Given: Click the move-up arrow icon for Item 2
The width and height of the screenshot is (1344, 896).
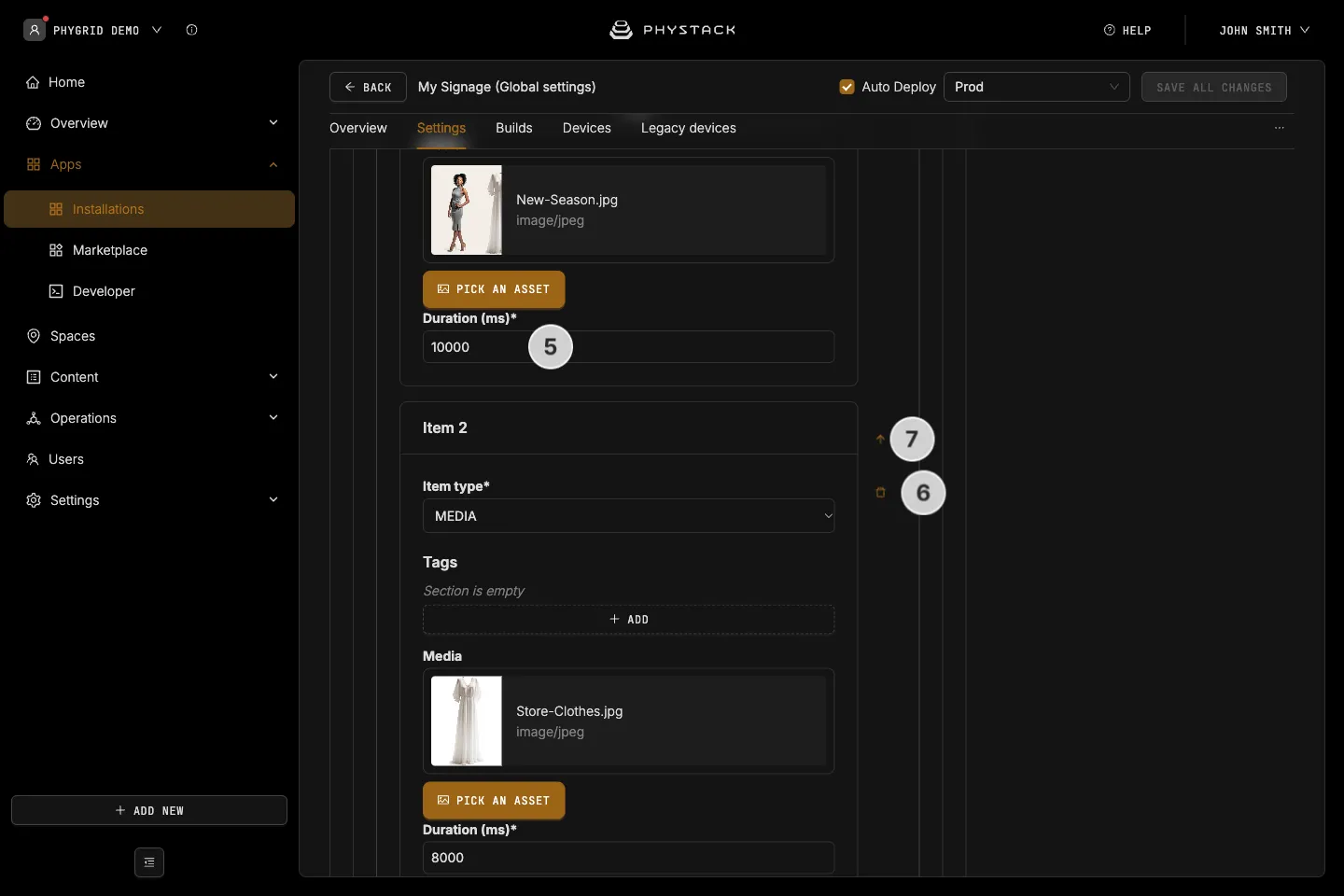Looking at the screenshot, I should [x=880, y=439].
